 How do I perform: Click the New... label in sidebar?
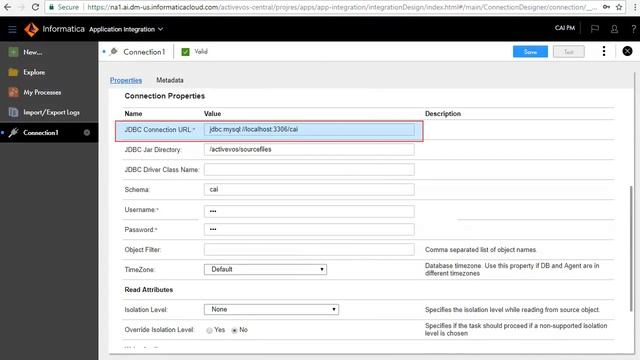point(33,52)
